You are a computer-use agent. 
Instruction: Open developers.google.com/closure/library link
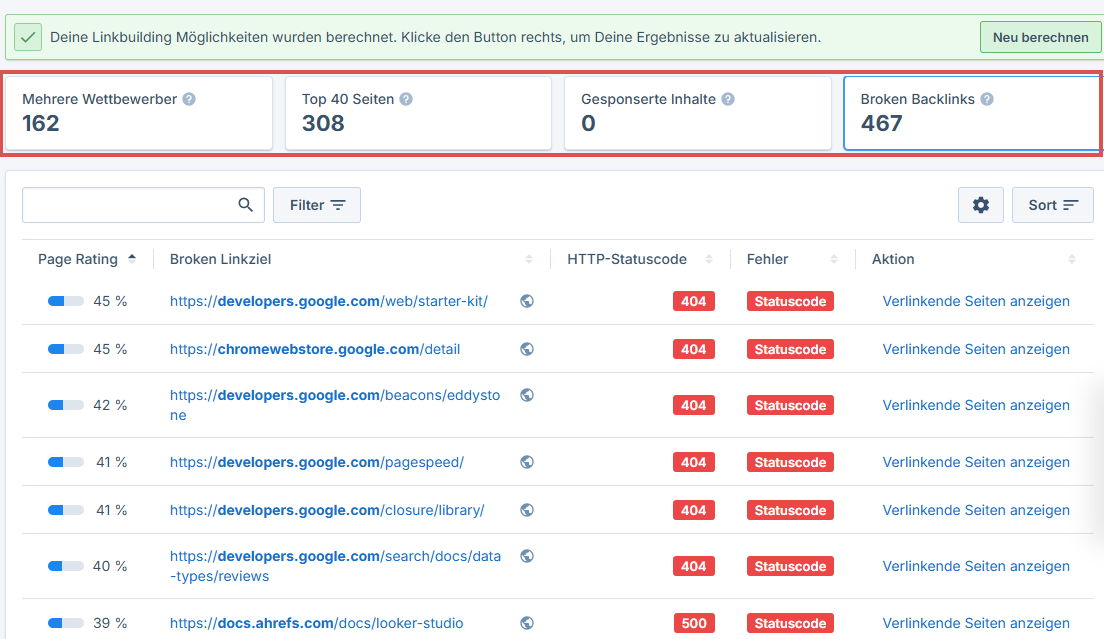tap(327, 510)
